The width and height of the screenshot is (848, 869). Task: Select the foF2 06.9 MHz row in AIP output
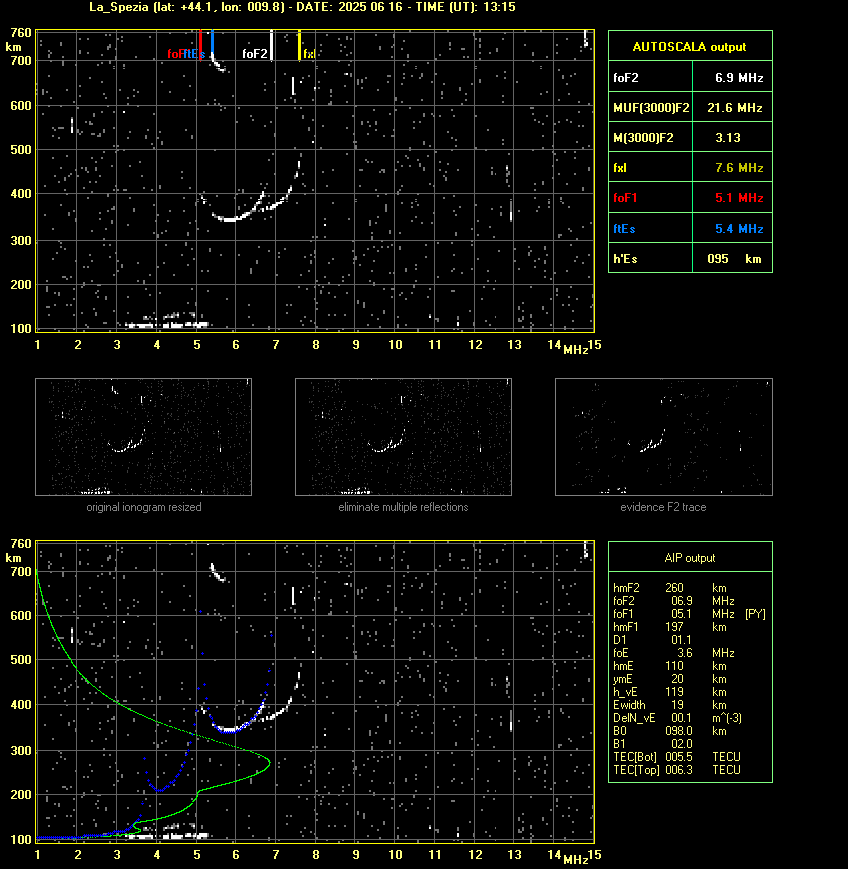[x=674, y=601]
